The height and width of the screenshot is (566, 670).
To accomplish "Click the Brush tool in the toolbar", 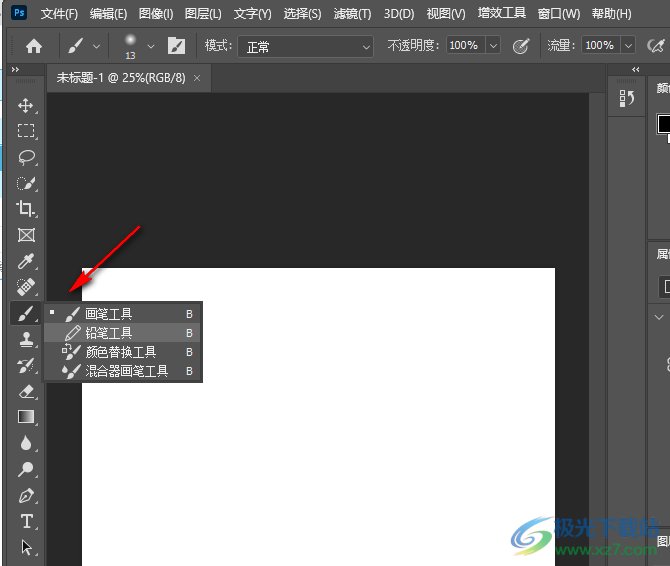I will pyautogui.click(x=26, y=314).
